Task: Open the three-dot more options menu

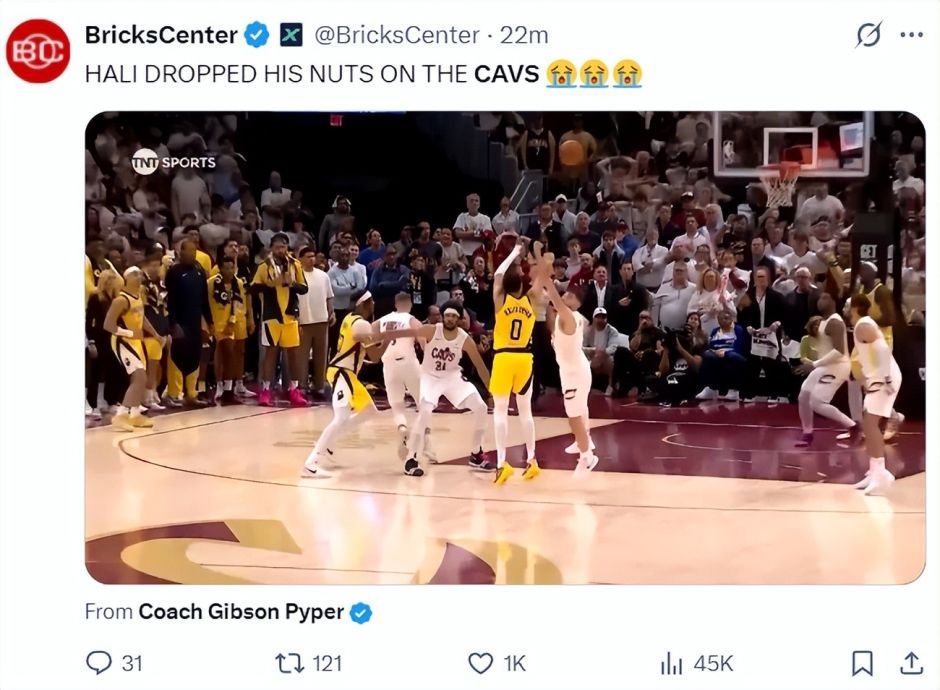Action: coord(911,35)
